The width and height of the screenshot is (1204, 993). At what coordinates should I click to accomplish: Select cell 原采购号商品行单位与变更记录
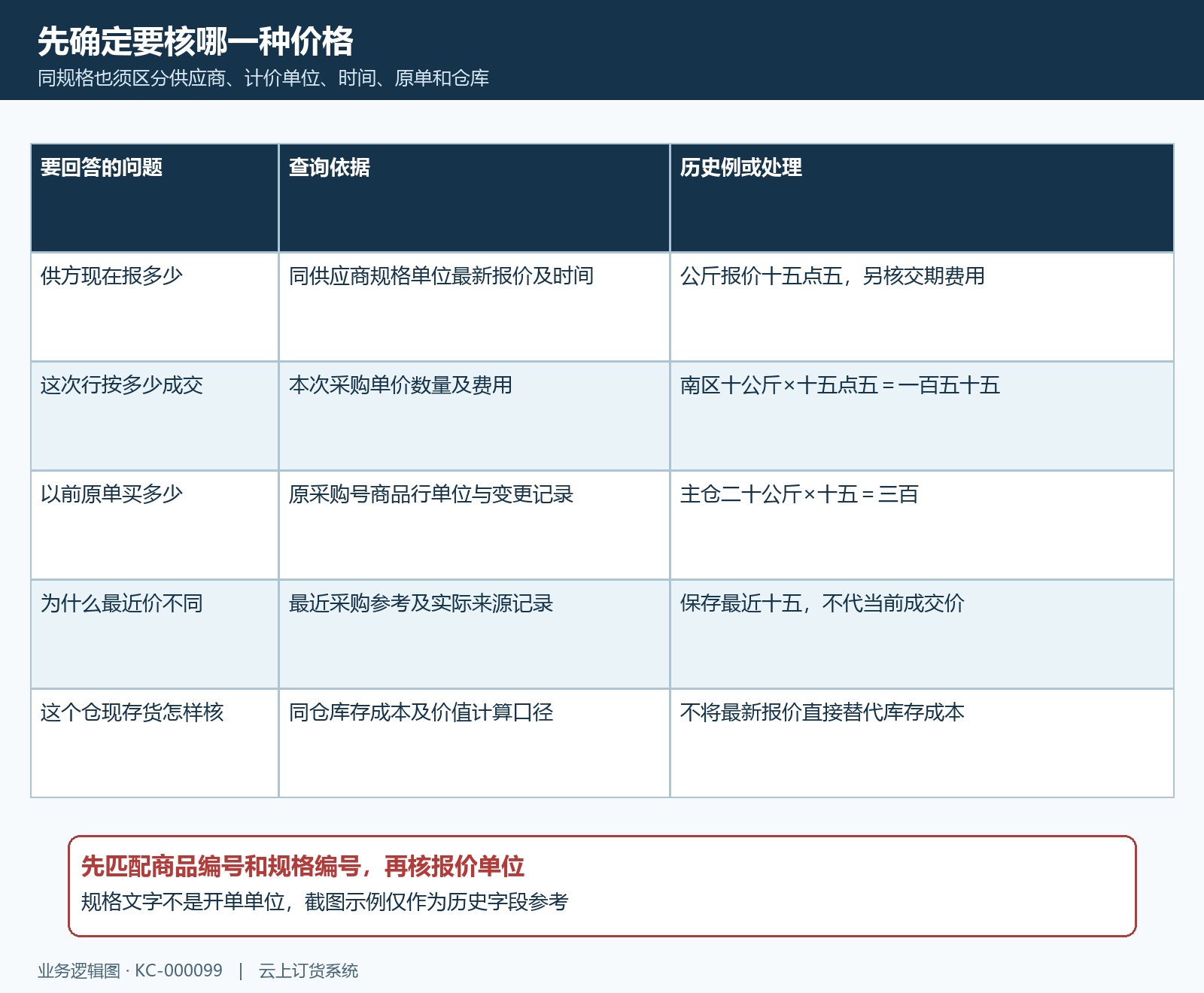coord(474,525)
